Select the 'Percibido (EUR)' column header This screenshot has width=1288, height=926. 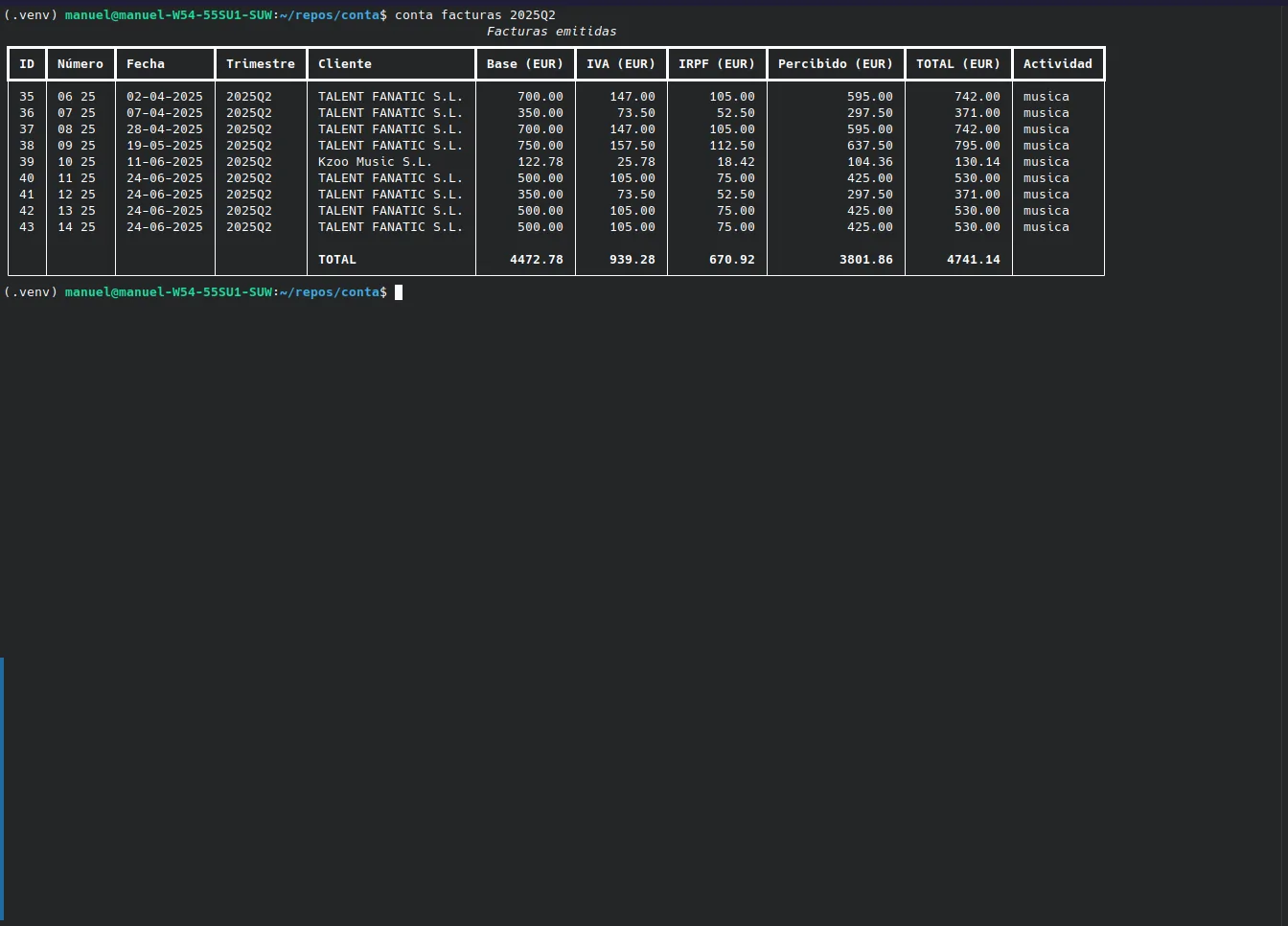tap(835, 64)
